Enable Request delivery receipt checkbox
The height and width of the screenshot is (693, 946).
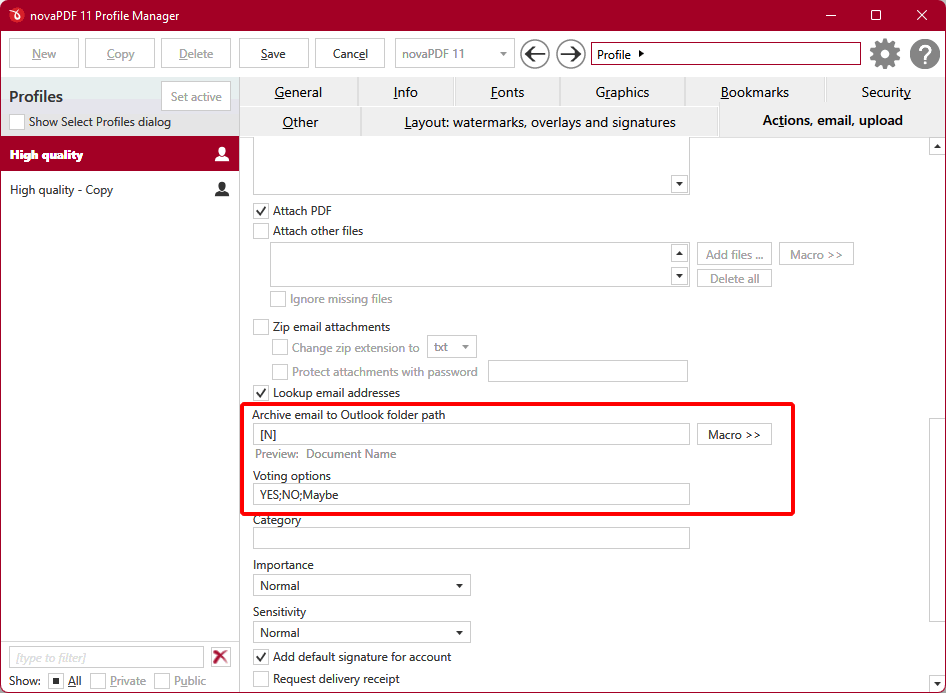[x=261, y=679]
